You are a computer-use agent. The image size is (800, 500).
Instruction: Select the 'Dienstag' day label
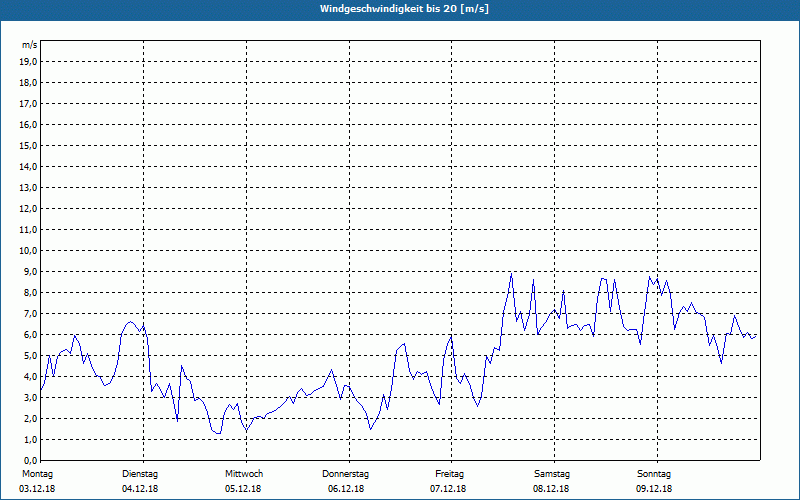point(140,474)
